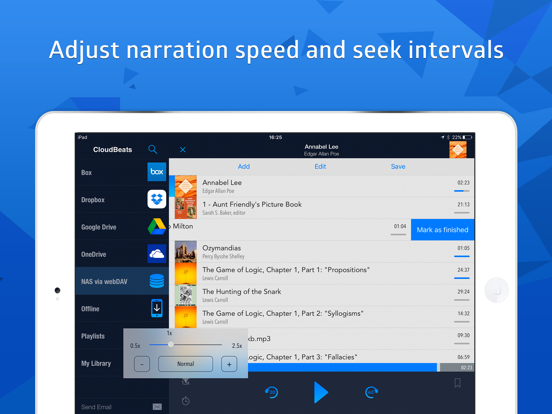Select the Ozymandias track row

click(x=321, y=251)
